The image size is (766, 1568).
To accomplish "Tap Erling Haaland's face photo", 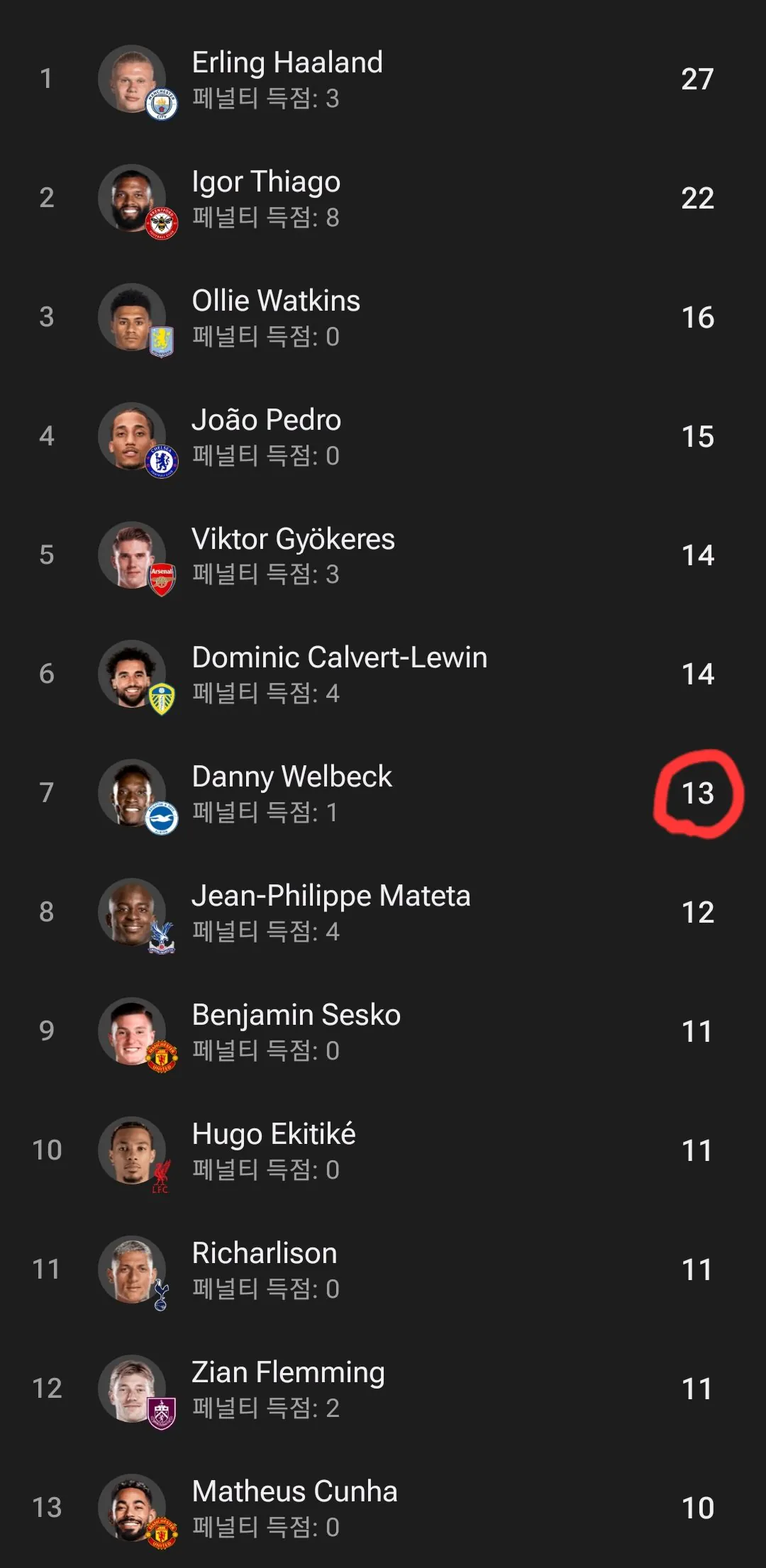I will tap(132, 79).
